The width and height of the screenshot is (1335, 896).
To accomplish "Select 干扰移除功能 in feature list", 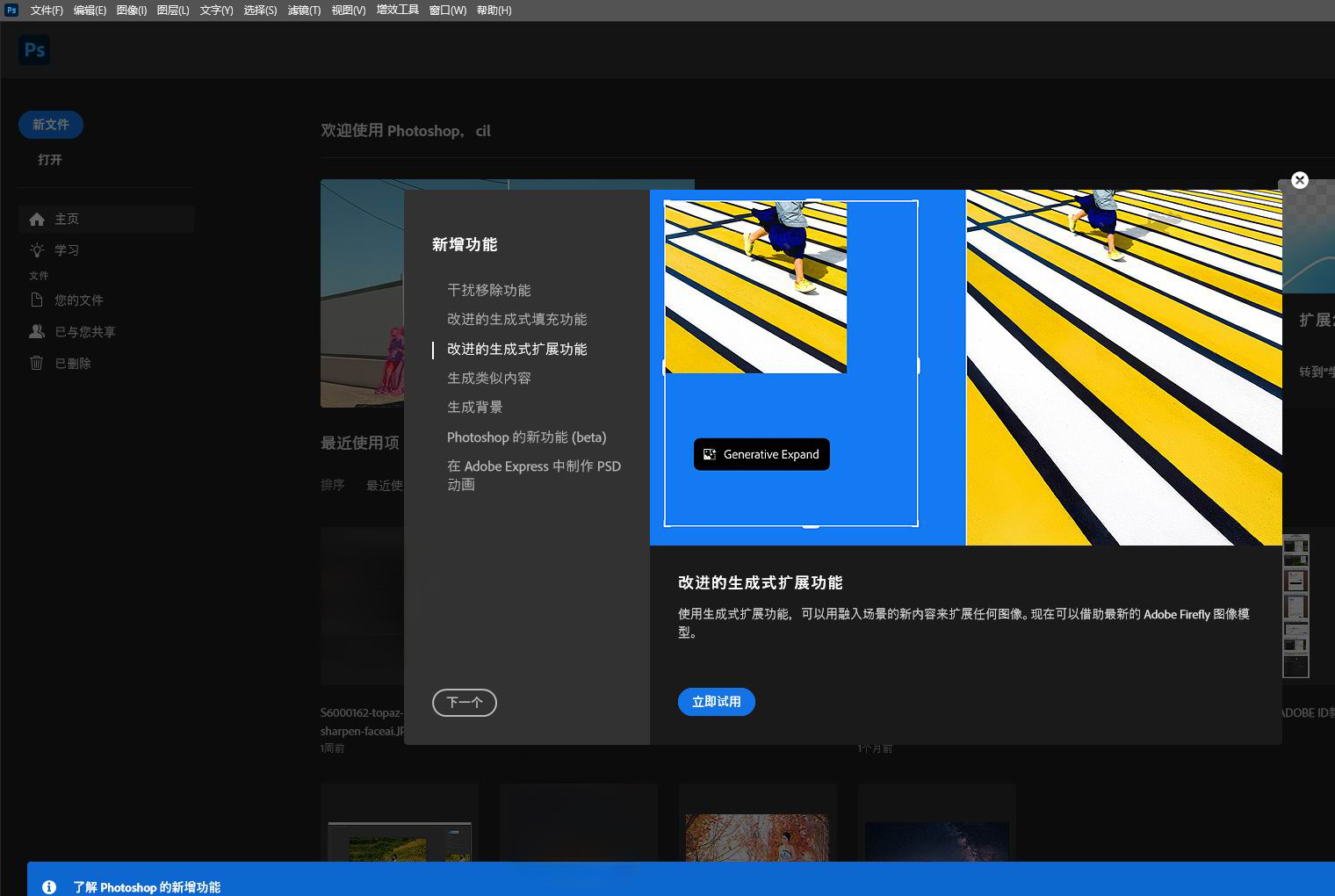I will coord(489,290).
